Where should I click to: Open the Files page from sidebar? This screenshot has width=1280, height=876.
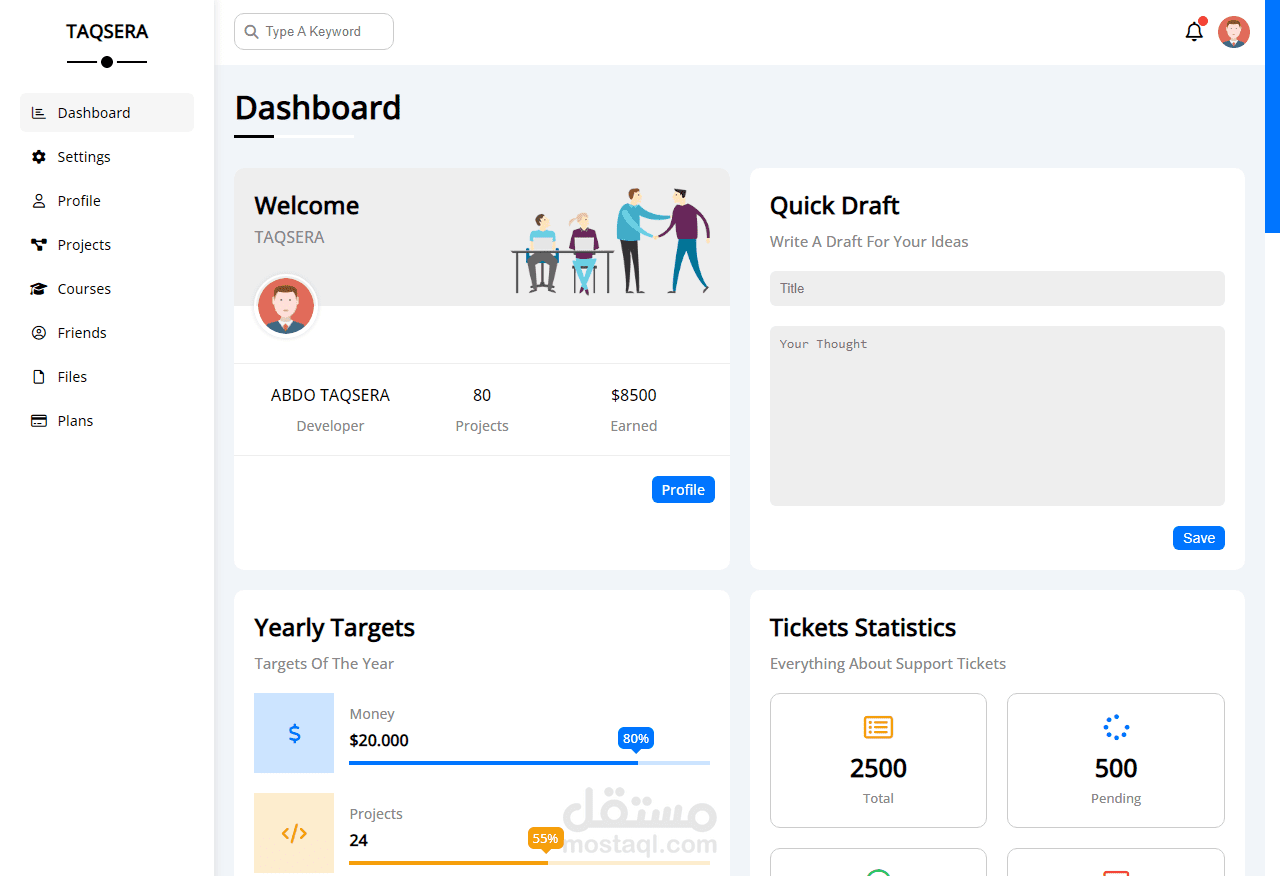107,377
